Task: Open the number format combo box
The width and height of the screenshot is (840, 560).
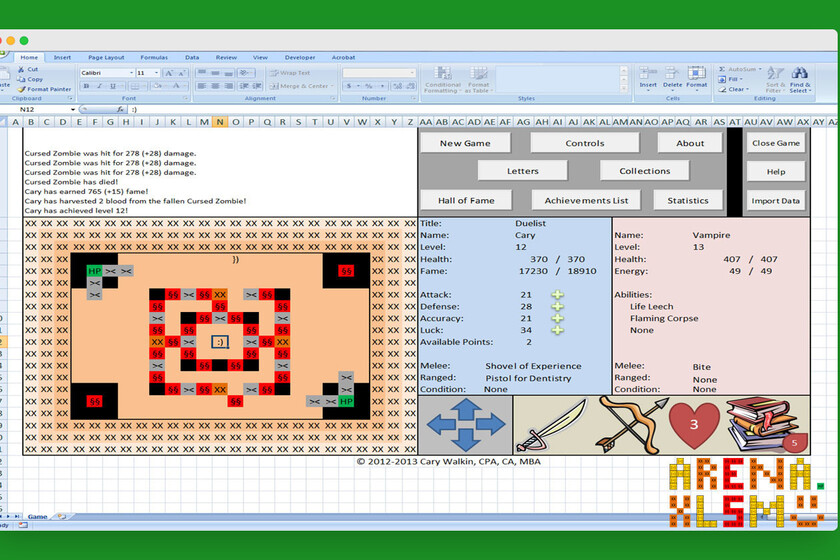Action: pyautogui.click(x=379, y=73)
